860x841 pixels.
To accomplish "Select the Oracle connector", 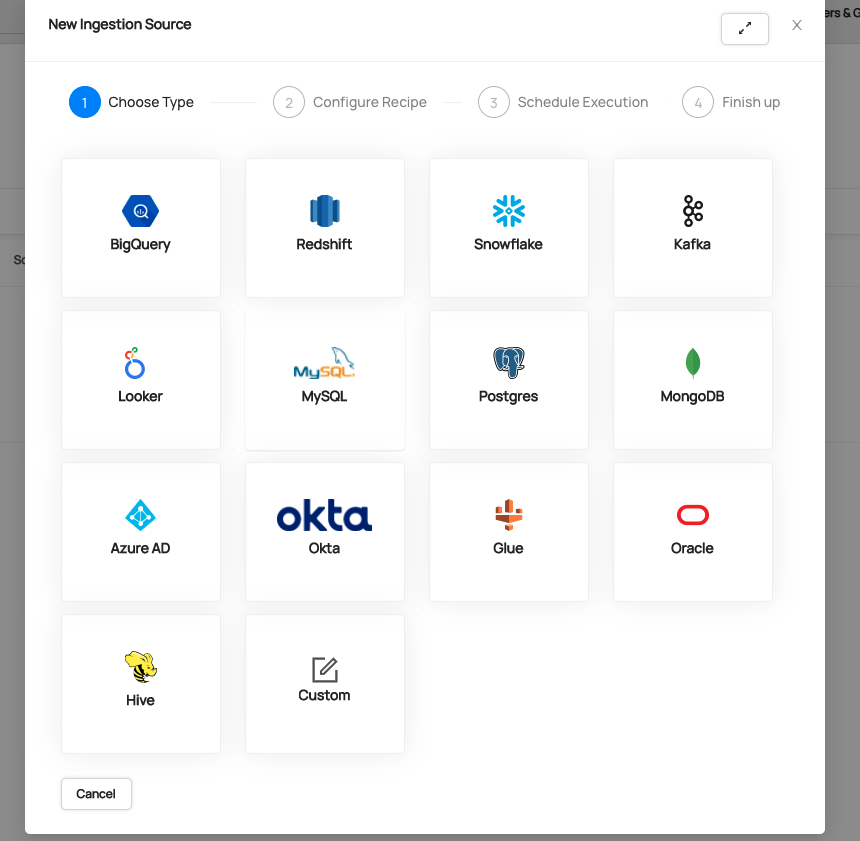I will click(692, 532).
